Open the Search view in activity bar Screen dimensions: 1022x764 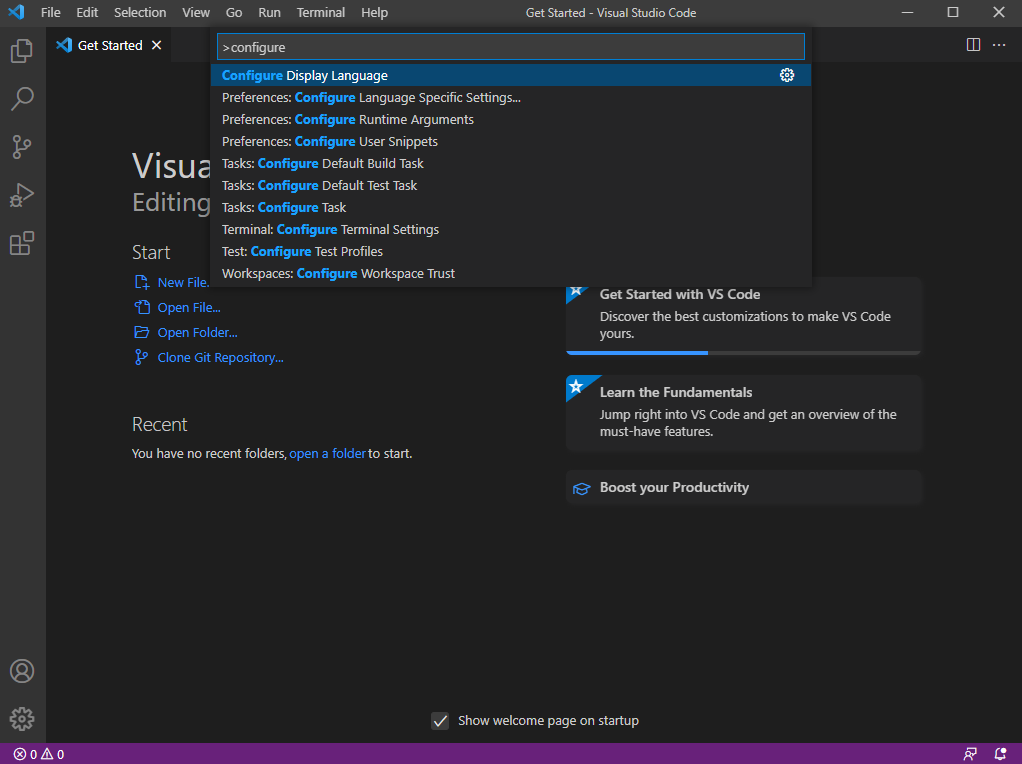[x=22, y=99]
